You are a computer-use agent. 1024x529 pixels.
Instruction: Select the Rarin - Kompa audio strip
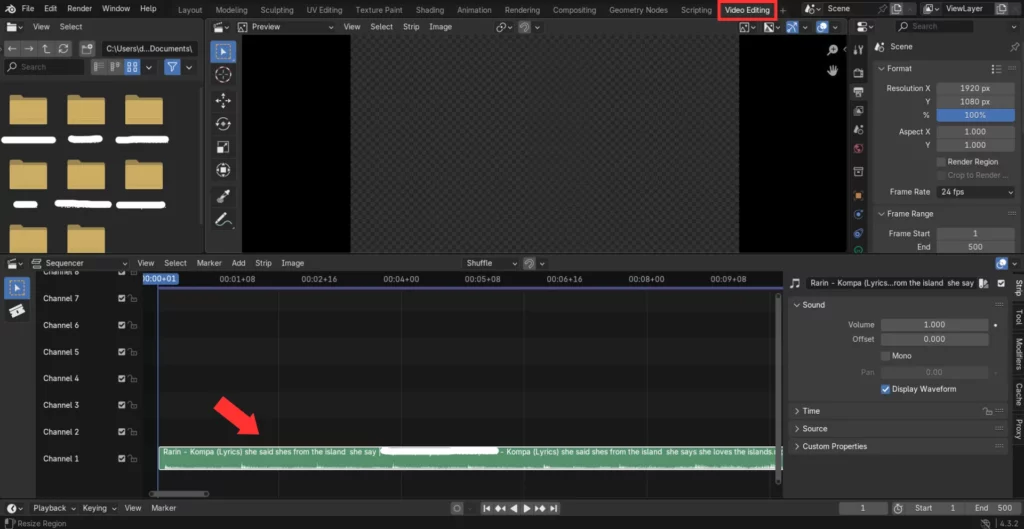[x=470, y=458]
